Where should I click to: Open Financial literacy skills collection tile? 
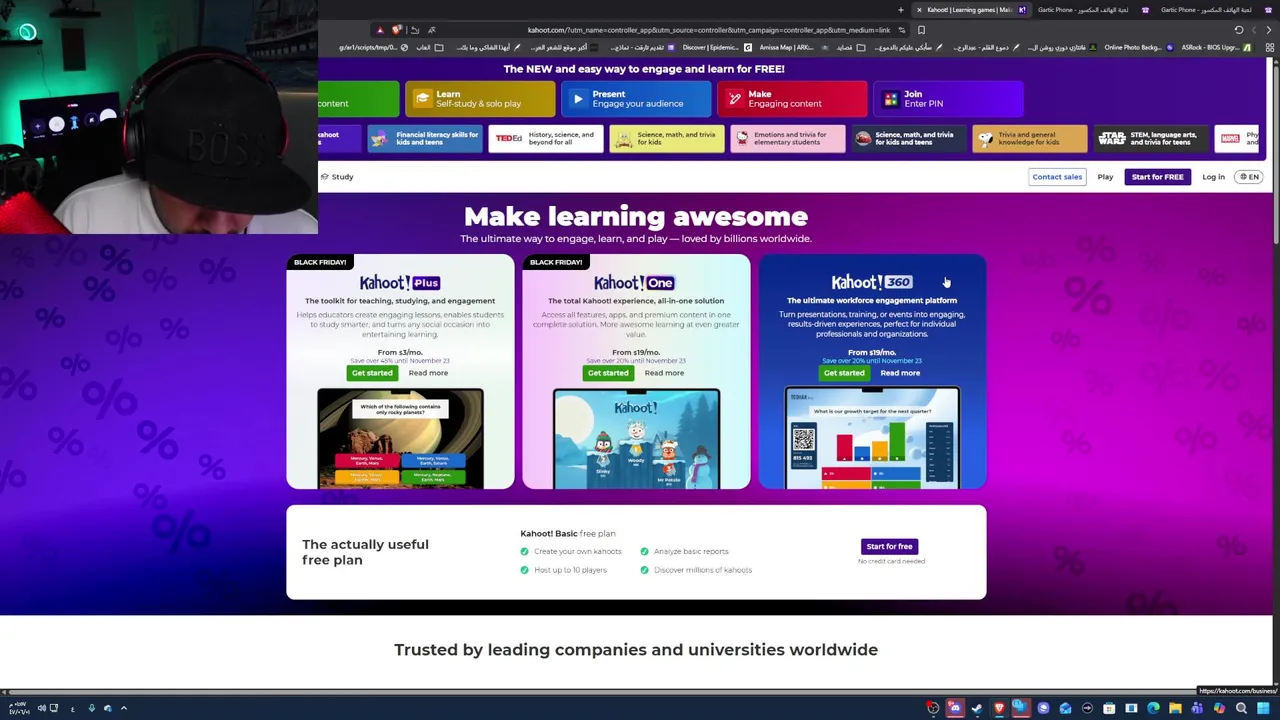pyautogui.click(x=425, y=139)
